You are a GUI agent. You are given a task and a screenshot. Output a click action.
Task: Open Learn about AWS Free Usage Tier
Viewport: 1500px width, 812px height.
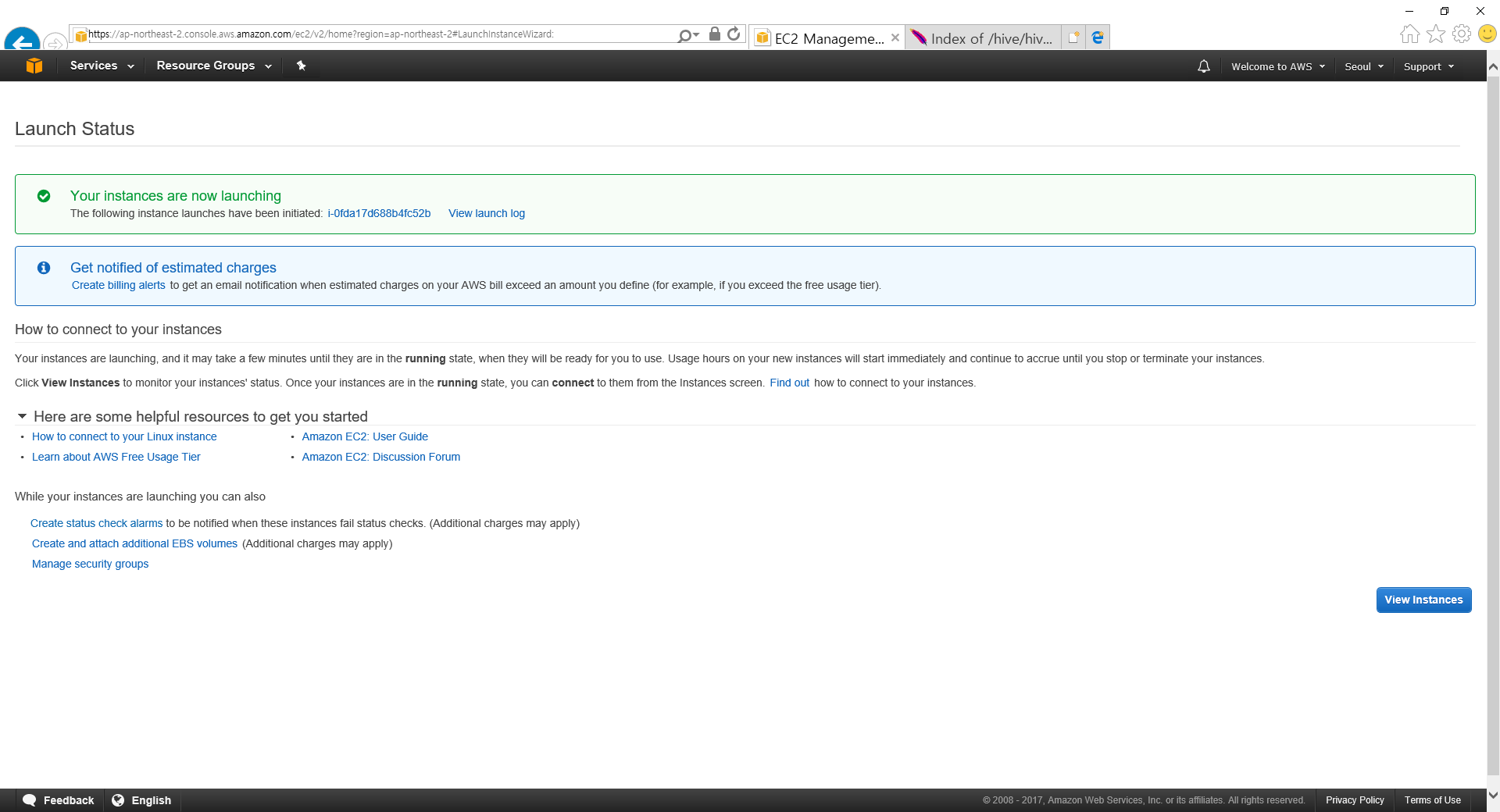click(116, 457)
